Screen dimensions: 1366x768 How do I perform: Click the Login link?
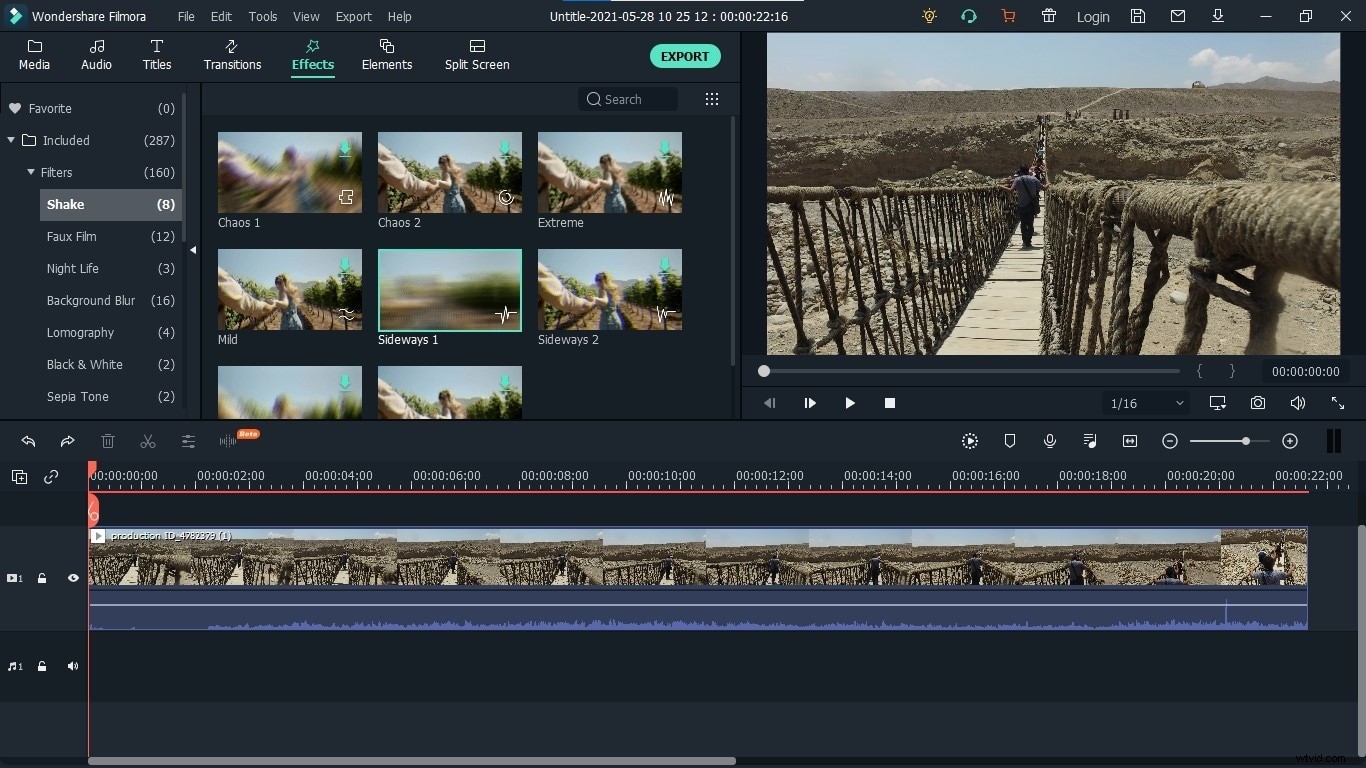pyautogui.click(x=1092, y=16)
